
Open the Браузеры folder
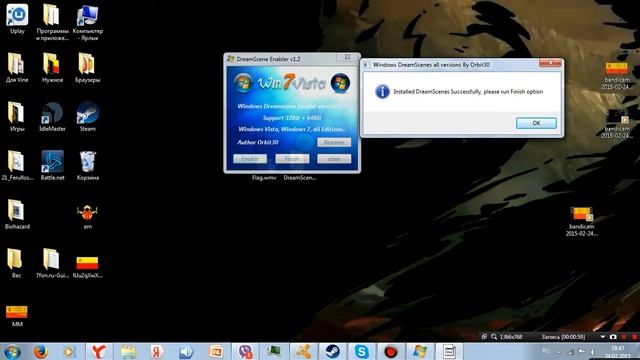coord(88,68)
